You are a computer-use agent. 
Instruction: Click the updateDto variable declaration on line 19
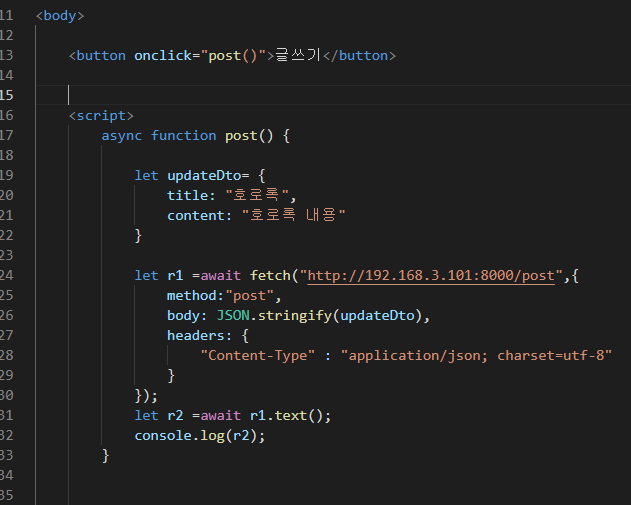pos(204,176)
